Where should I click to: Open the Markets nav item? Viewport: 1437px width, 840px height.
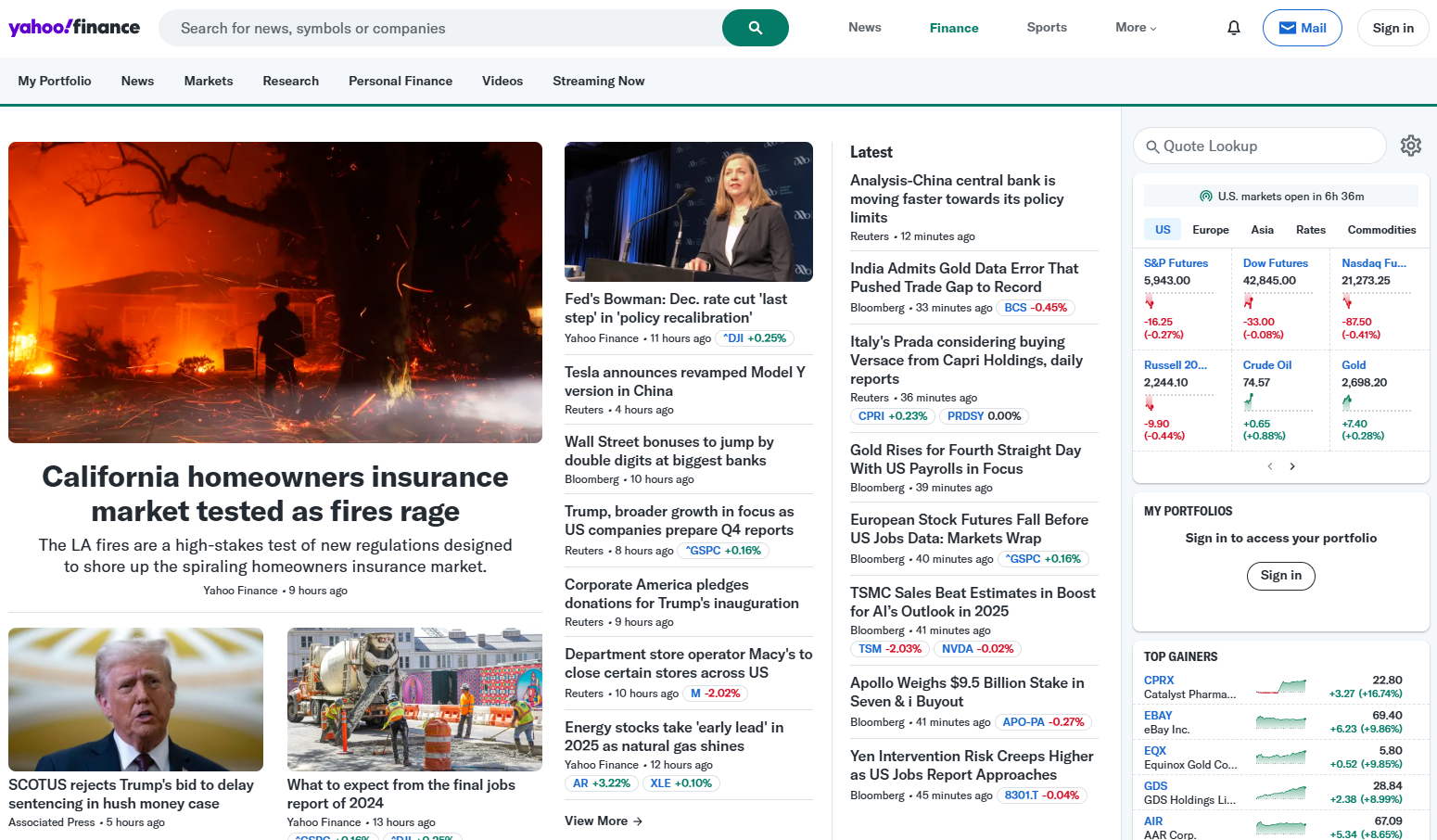(x=209, y=81)
